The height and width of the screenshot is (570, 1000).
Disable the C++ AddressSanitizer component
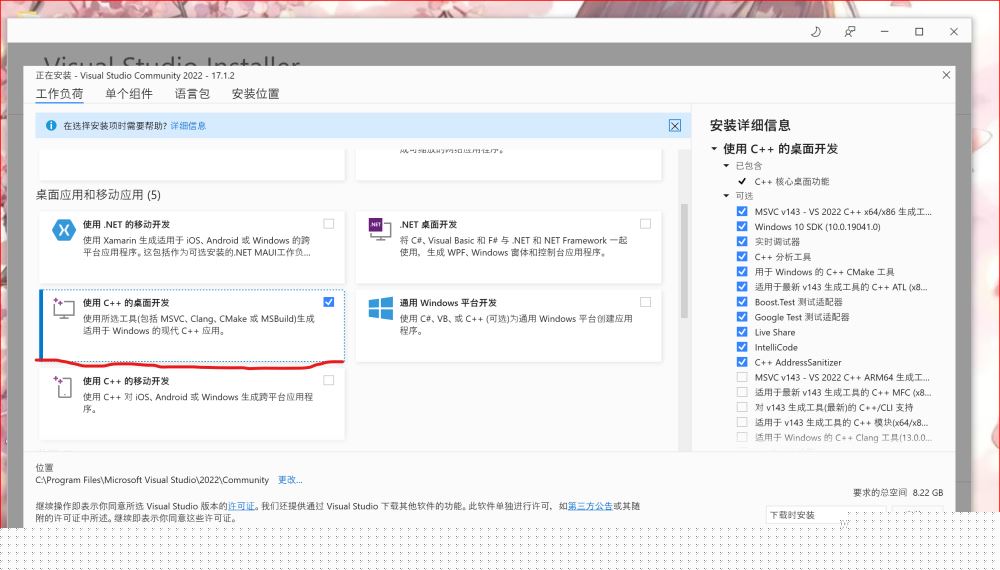point(741,362)
